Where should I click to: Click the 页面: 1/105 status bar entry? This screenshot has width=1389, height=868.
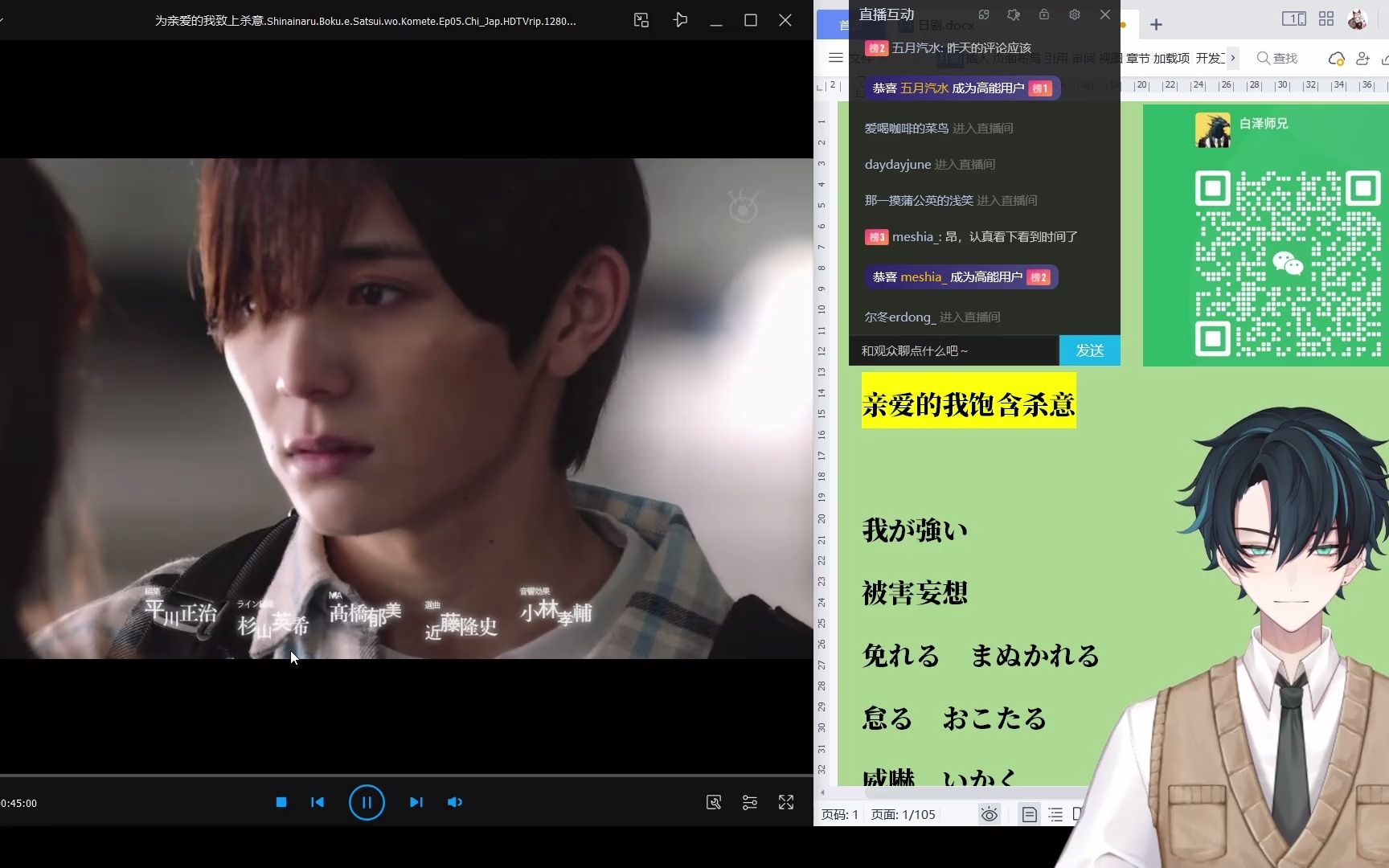click(x=903, y=815)
